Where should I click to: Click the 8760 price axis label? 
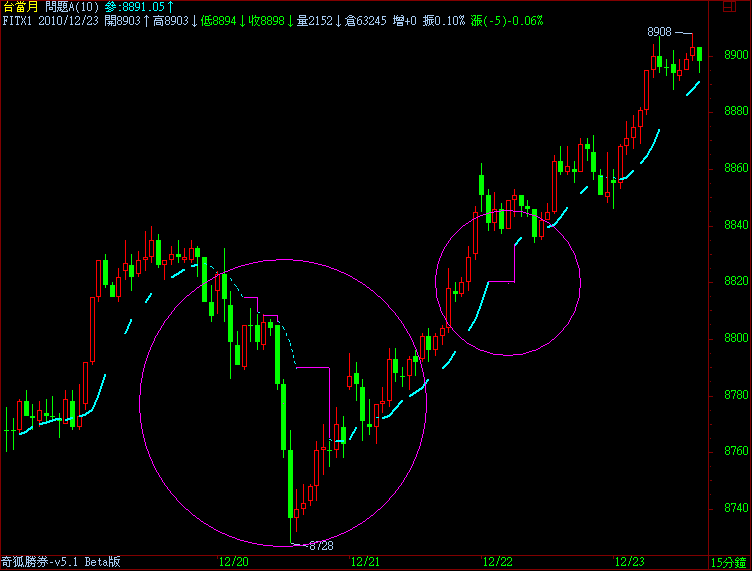click(x=736, y=451)
